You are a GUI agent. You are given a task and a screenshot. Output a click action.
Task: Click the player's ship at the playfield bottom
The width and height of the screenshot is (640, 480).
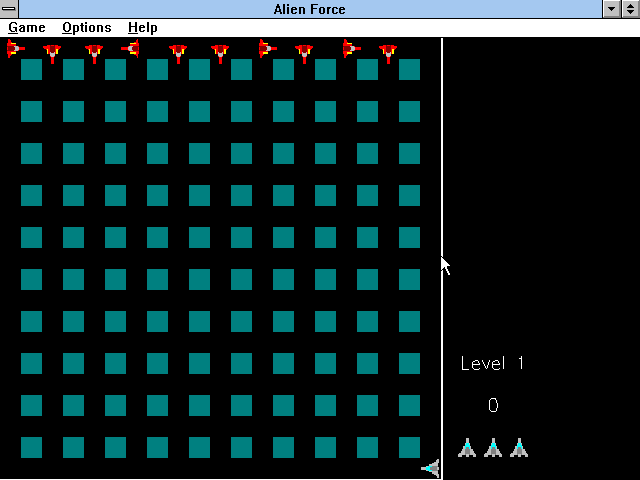coord(431,467)
